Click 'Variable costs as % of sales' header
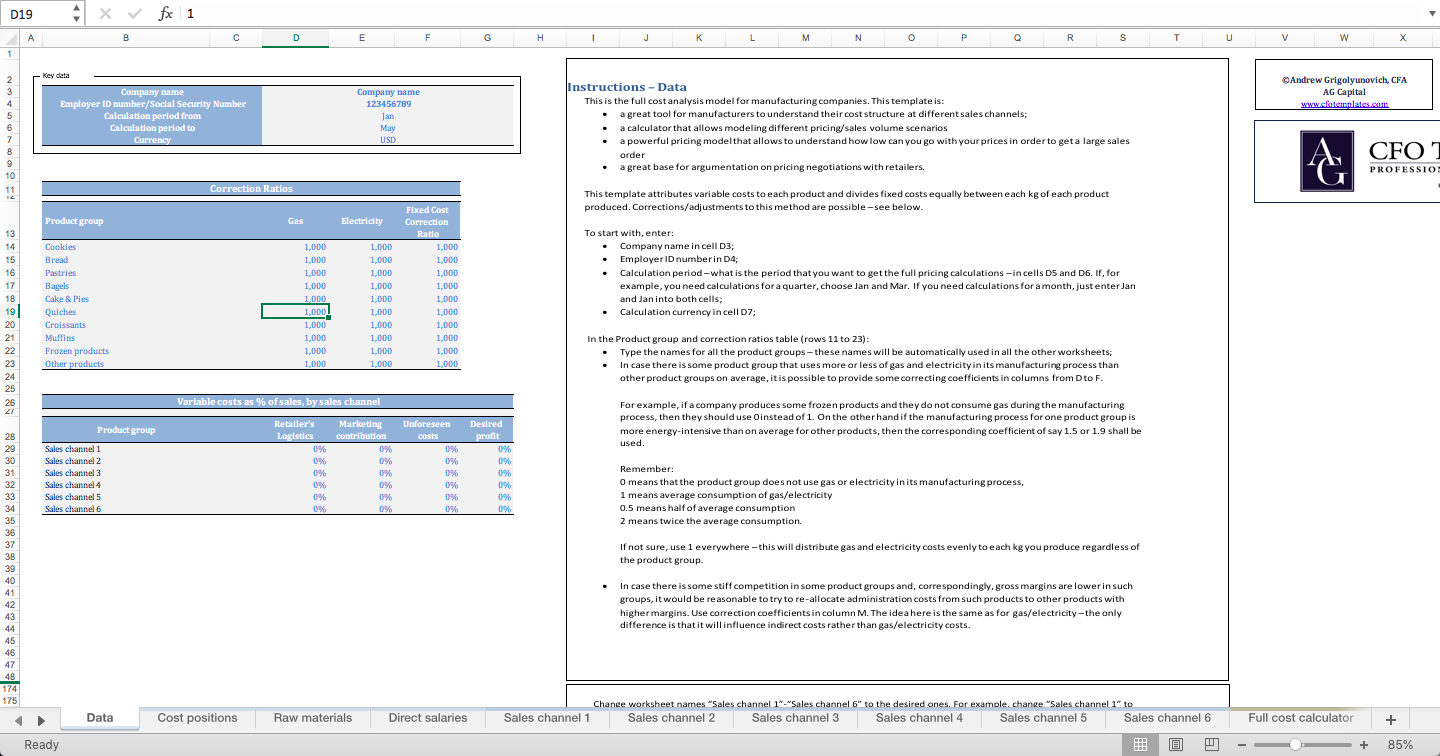 tap(278, 401)
